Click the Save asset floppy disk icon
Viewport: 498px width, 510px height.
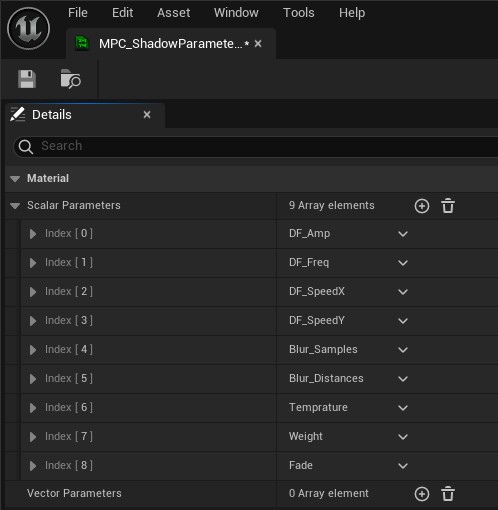[x=27, y=79]
